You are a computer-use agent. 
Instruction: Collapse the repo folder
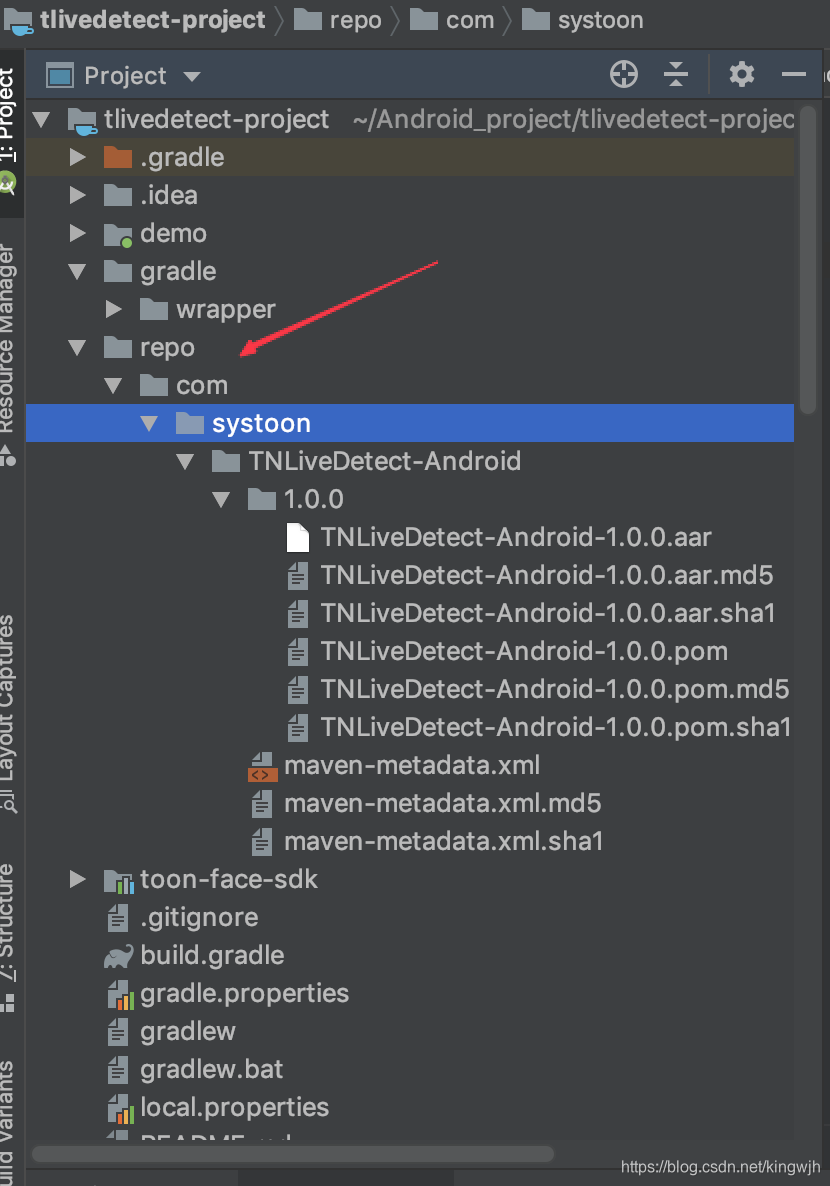(x=77, y=348)
